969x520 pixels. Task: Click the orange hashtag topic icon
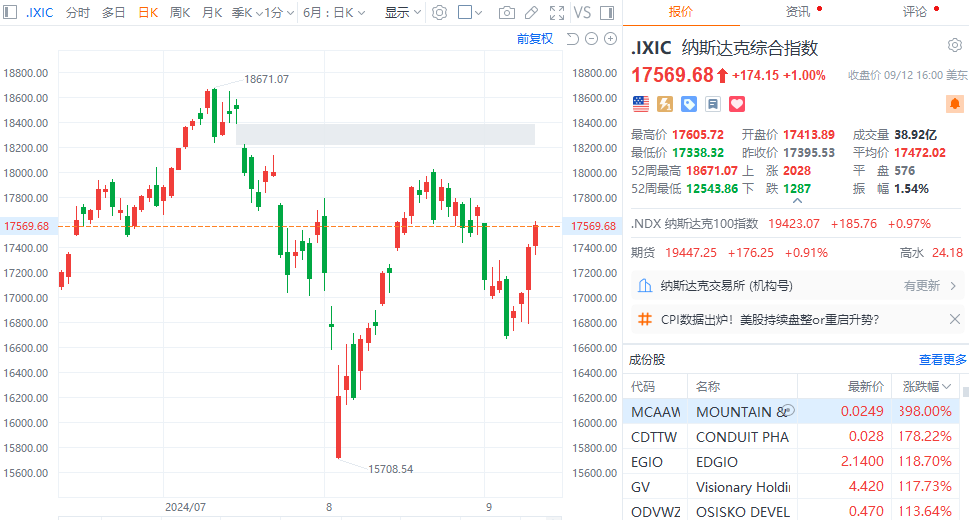(x=645, y=319)
